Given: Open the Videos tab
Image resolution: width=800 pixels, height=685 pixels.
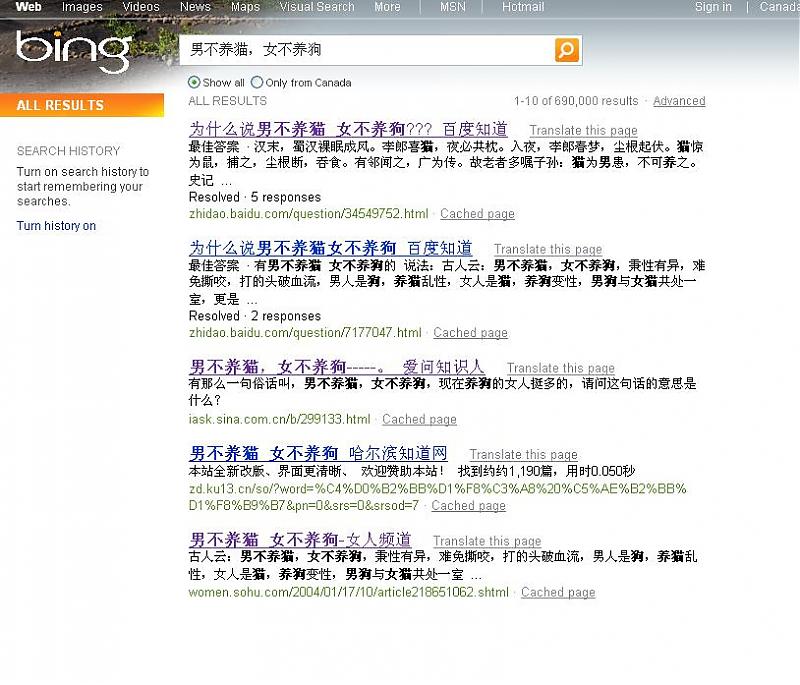Looking at the screenshot, I should click(x=141, y=7).
